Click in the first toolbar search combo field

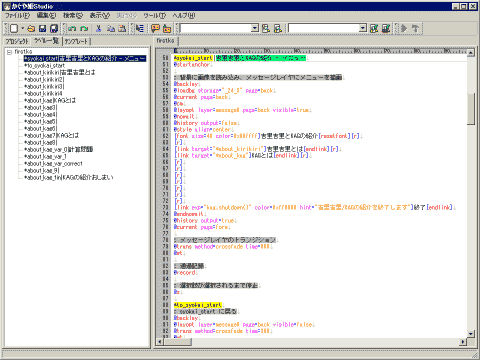[216, 28]
